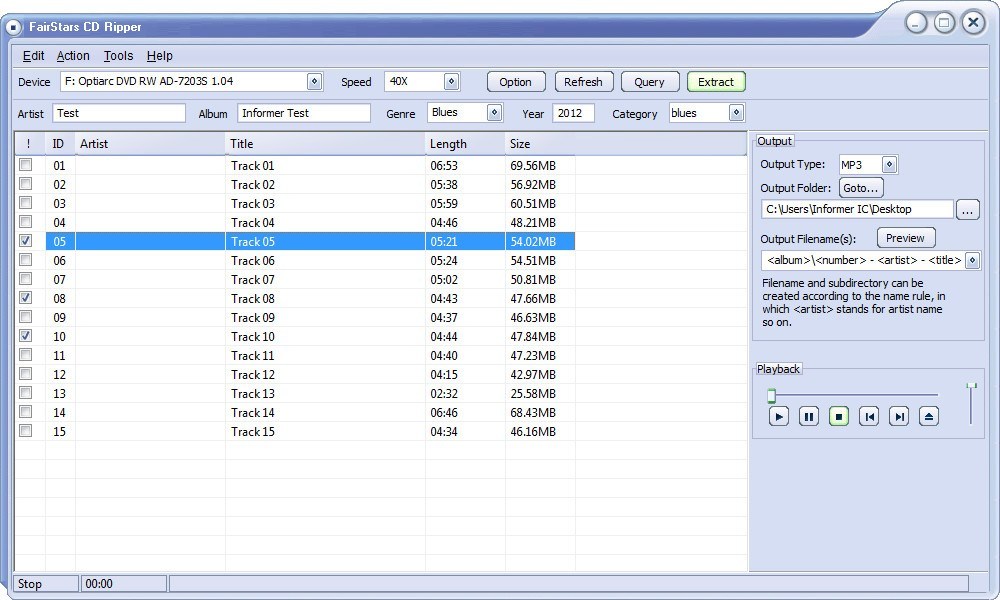1000x600 pixels.
Task: Sort by the Size column header
Action: [x=540, y=144]
